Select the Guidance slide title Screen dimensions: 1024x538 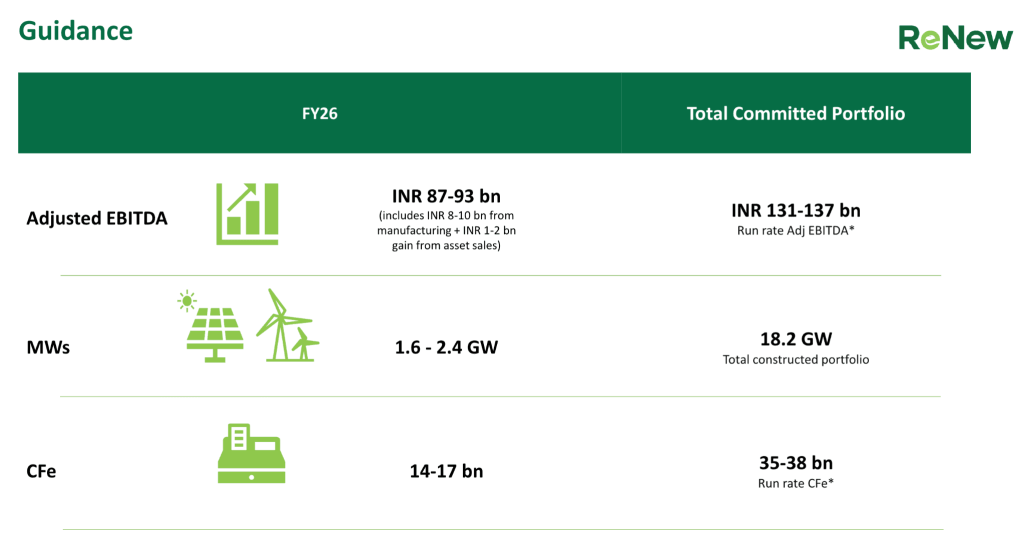coord(76,31)
